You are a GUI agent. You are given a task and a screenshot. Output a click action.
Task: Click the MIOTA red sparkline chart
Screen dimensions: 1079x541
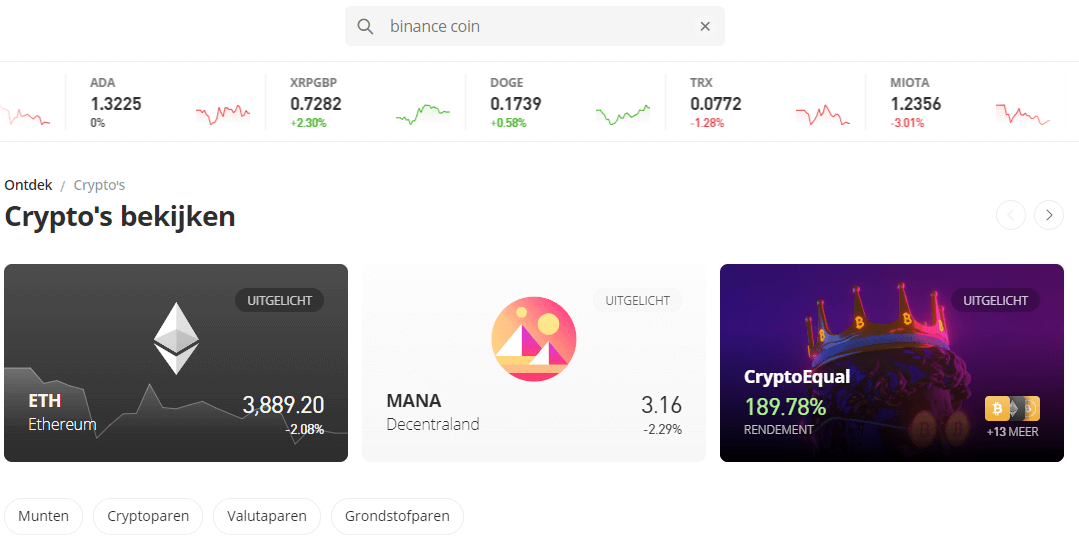click(x=1023, y=114)
